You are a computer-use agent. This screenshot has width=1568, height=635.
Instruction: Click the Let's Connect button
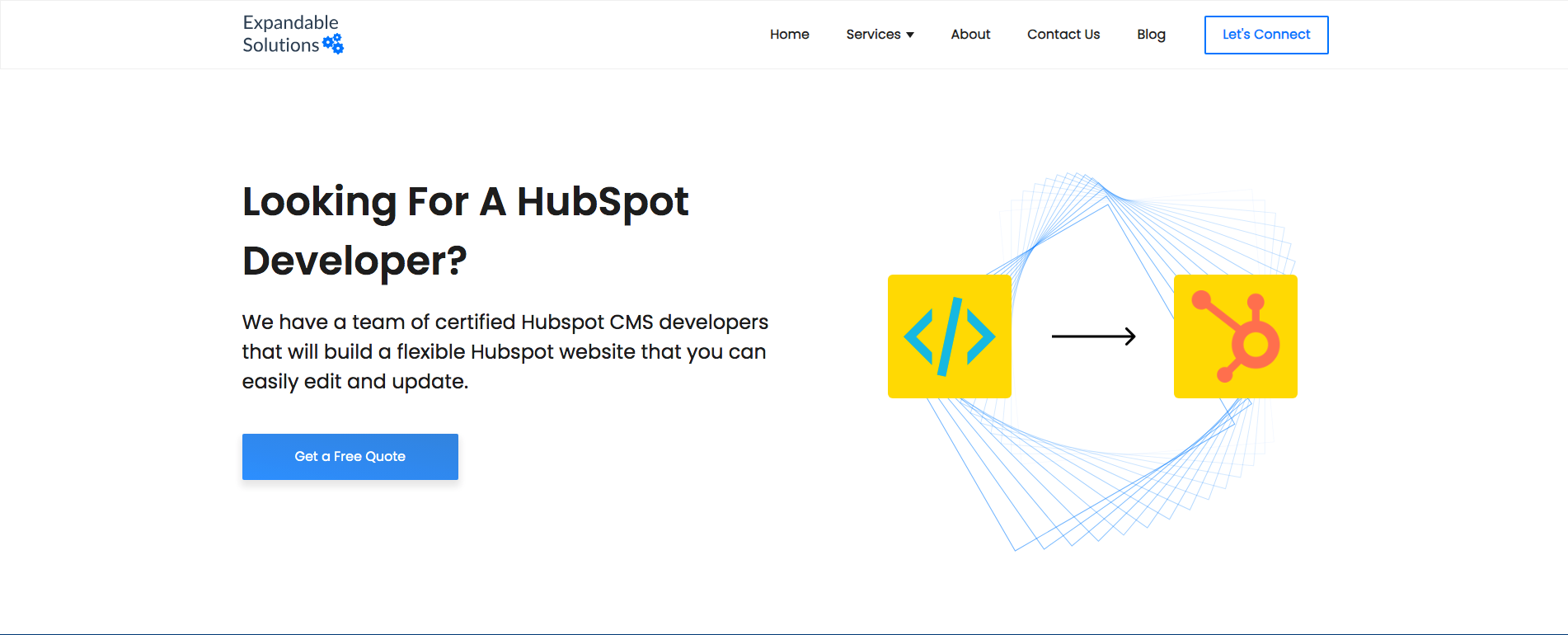(1266, 35)
